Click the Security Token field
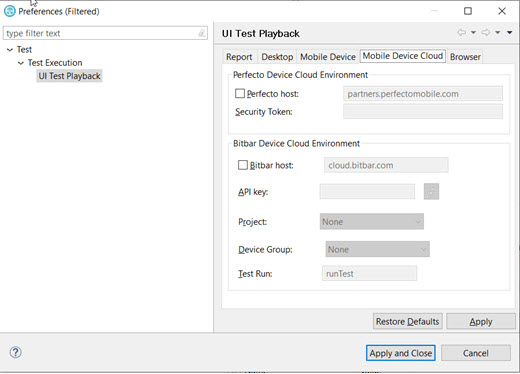 pos(423,111)
